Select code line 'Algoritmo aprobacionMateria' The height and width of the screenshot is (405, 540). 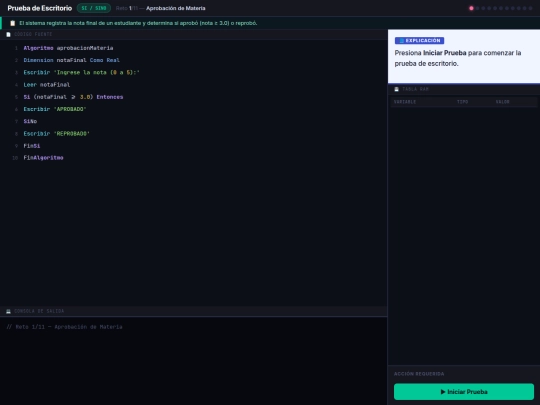point(68,48)
